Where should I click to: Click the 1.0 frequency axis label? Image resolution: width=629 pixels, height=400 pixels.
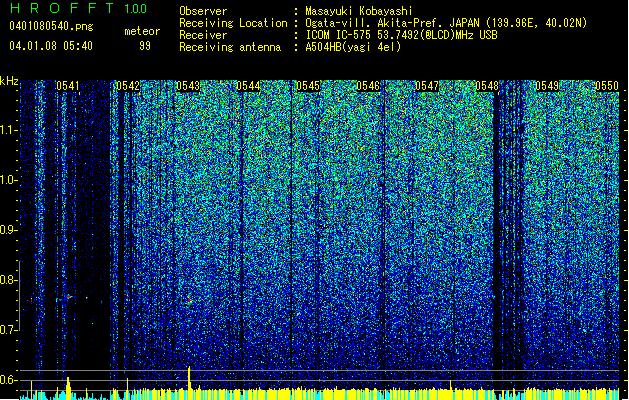8,180
